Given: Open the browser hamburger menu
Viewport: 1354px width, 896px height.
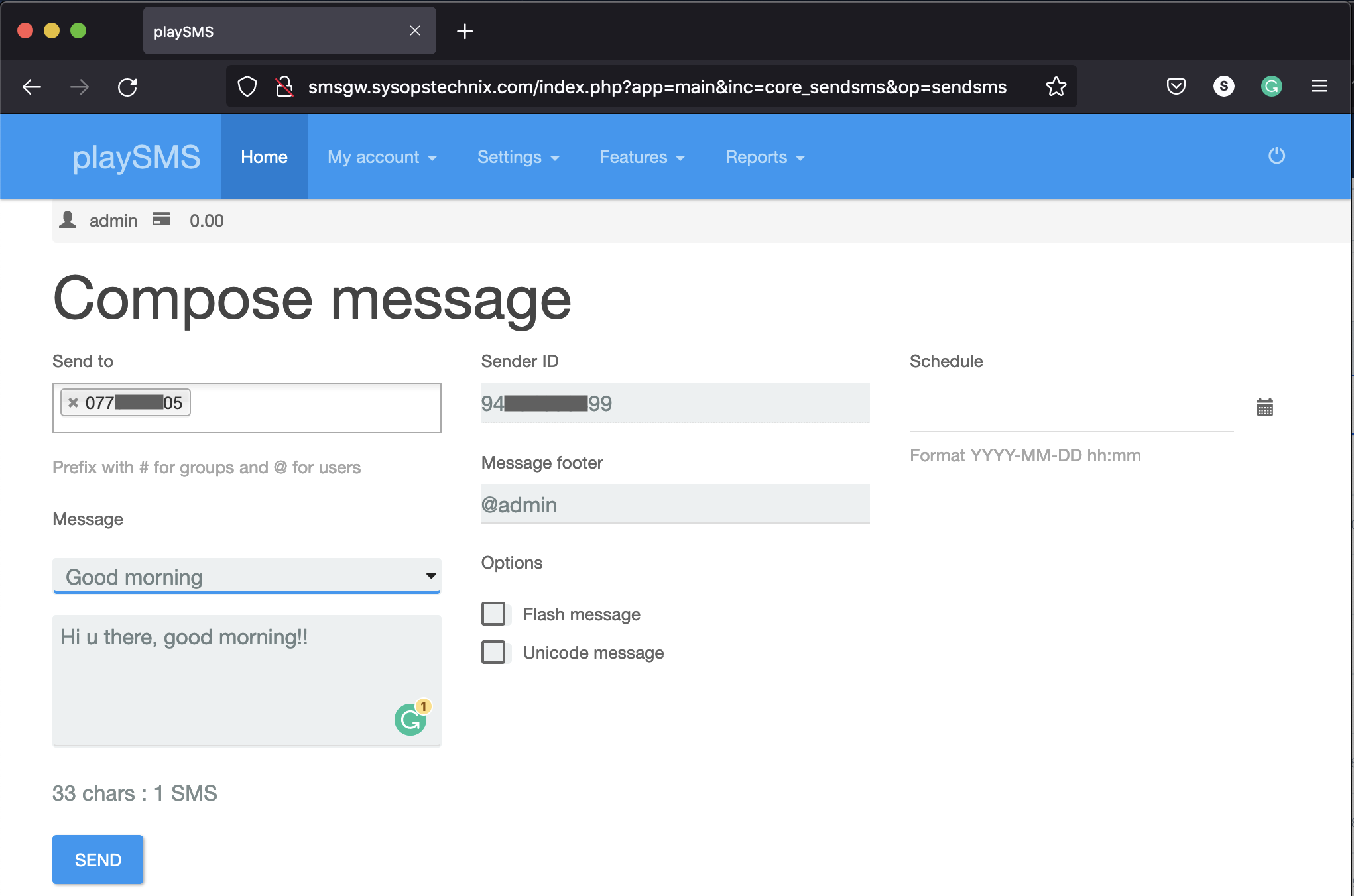Looking at the screenshot, I should (1320, 87).
